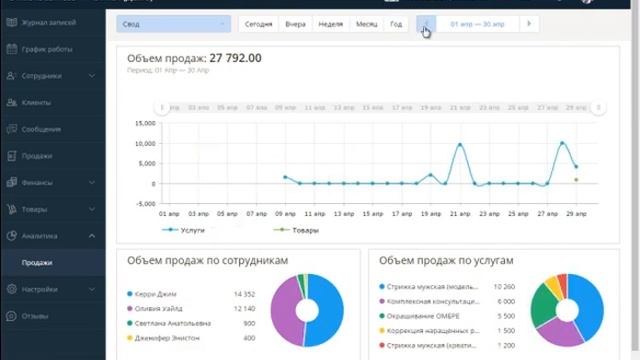Open Сообщения section
This screenshot has height=360, width=640.
[41, 129]
